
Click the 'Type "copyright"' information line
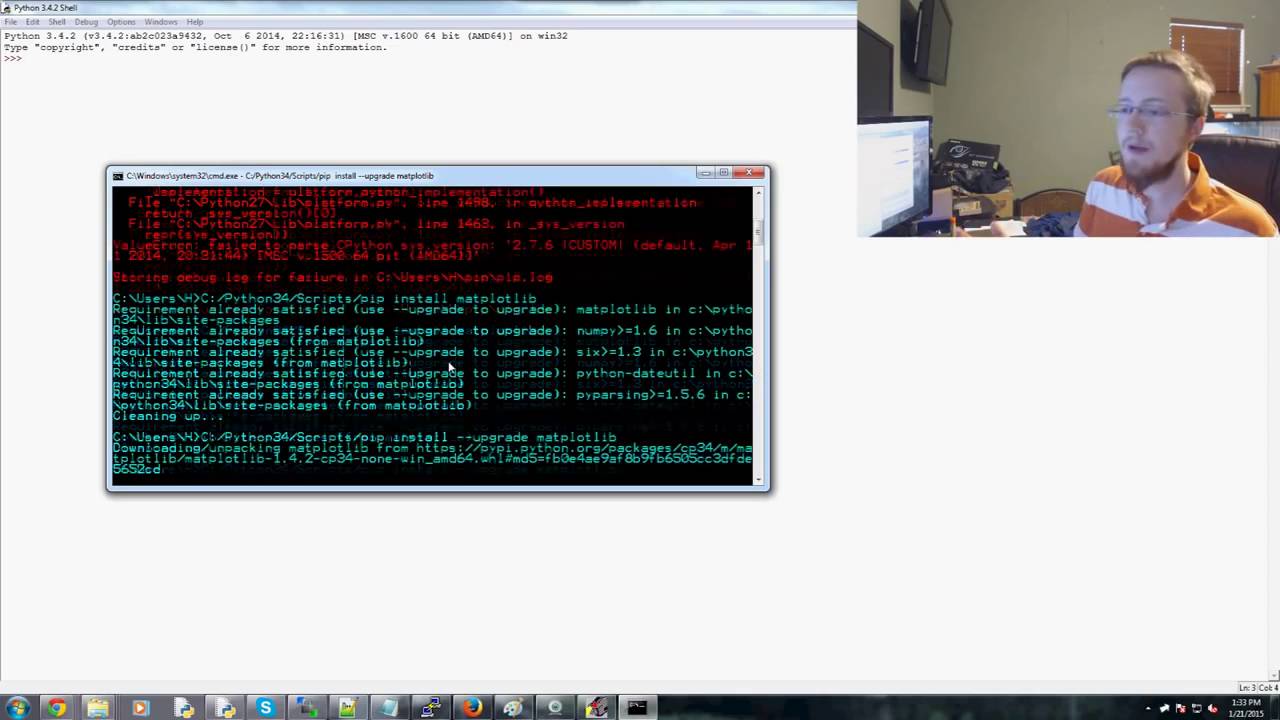[x=195, y=47]
